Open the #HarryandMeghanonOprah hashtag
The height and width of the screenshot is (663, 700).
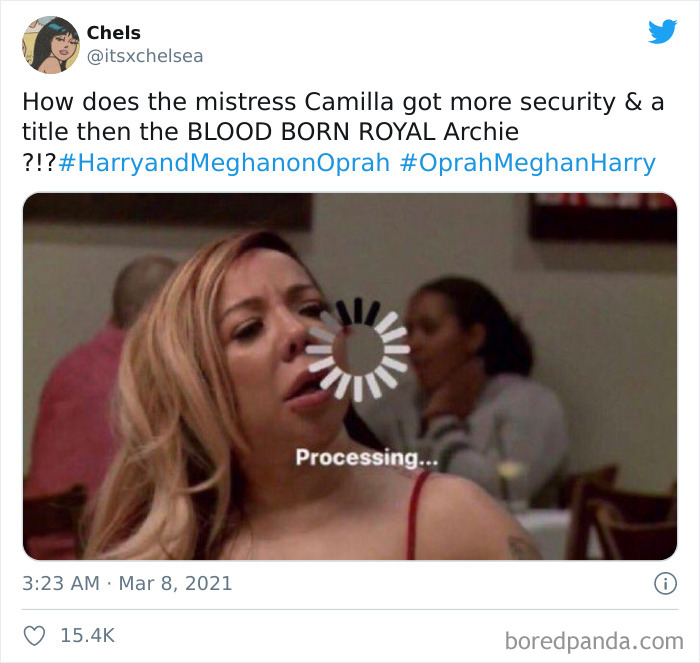pos(224,163)
